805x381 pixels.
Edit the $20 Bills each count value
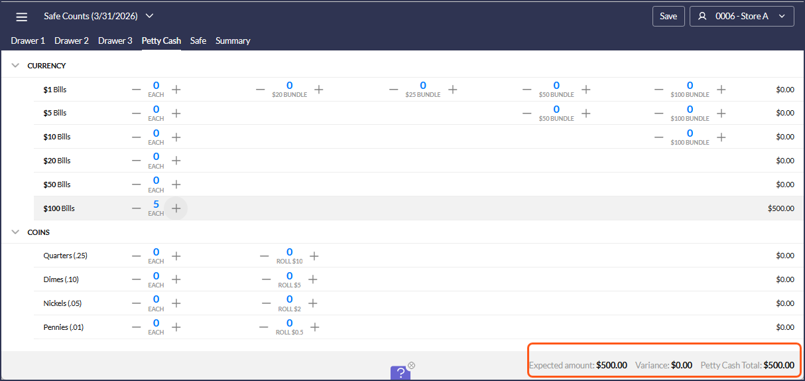tap(156, 157)
